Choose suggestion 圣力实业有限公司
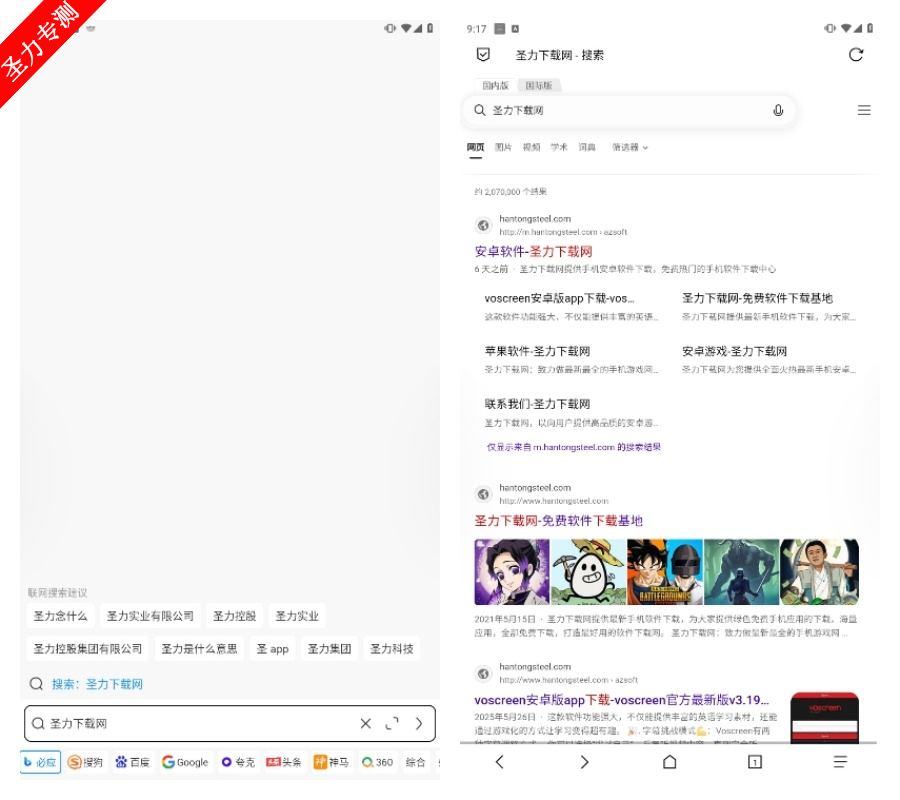The width and height of the screenshot is (900, 800). (x=150, y=616)
